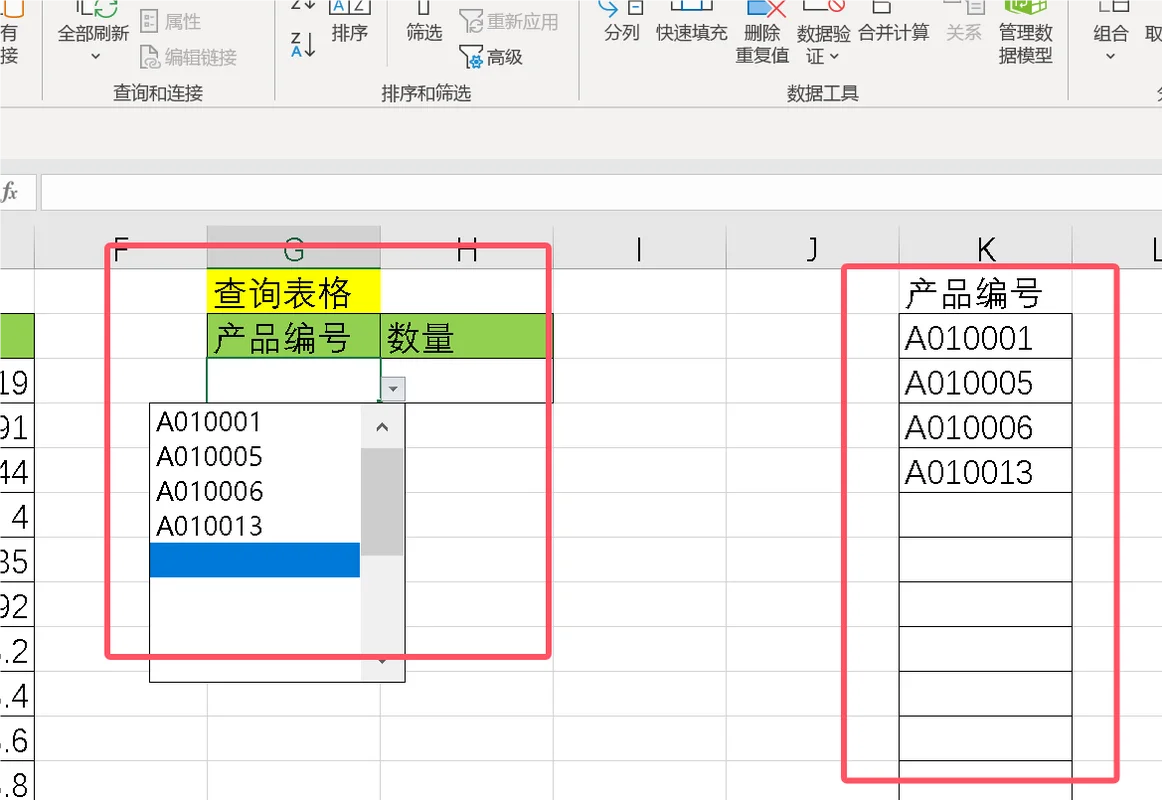Click Relationships (关系)

coord(963,22)
